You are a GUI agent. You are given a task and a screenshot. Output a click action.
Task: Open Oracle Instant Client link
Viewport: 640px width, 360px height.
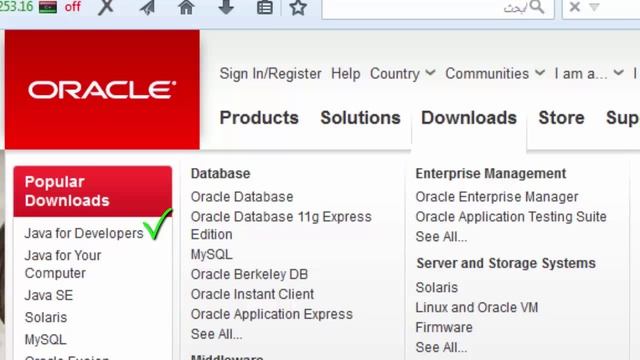click(x=252, y=294)
